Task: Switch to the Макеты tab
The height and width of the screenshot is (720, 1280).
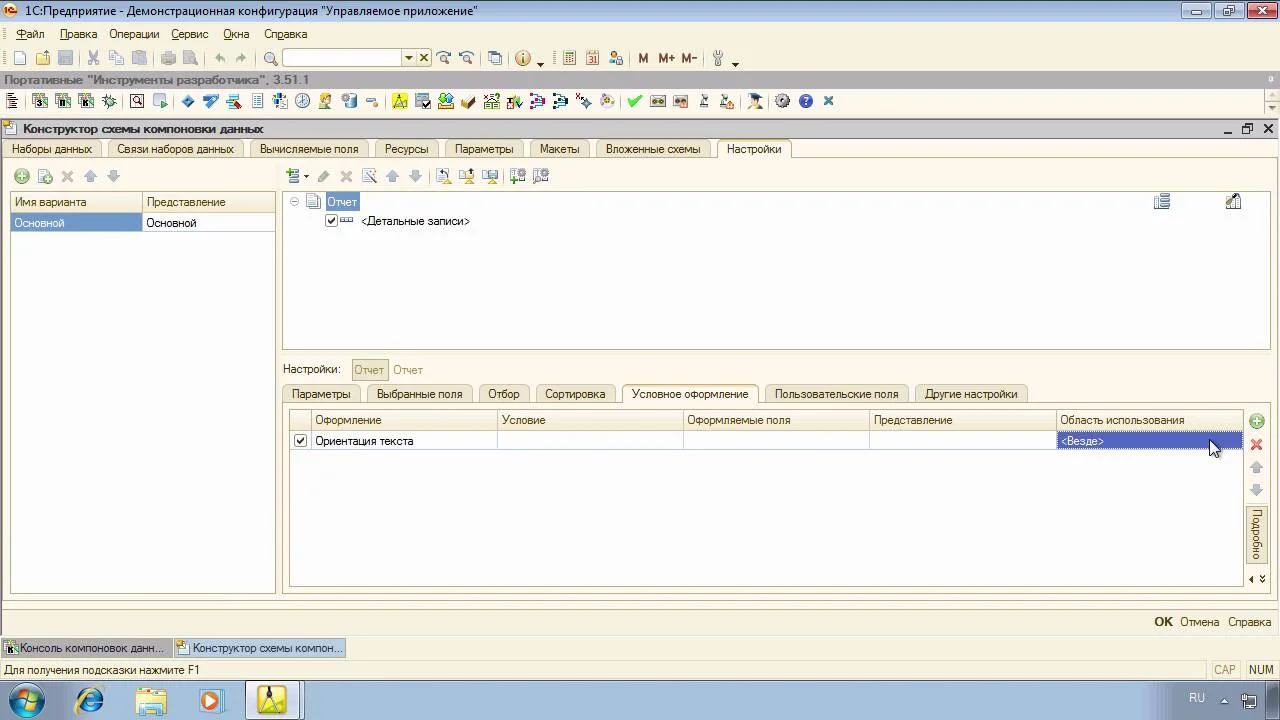Action: pos(560,149)
